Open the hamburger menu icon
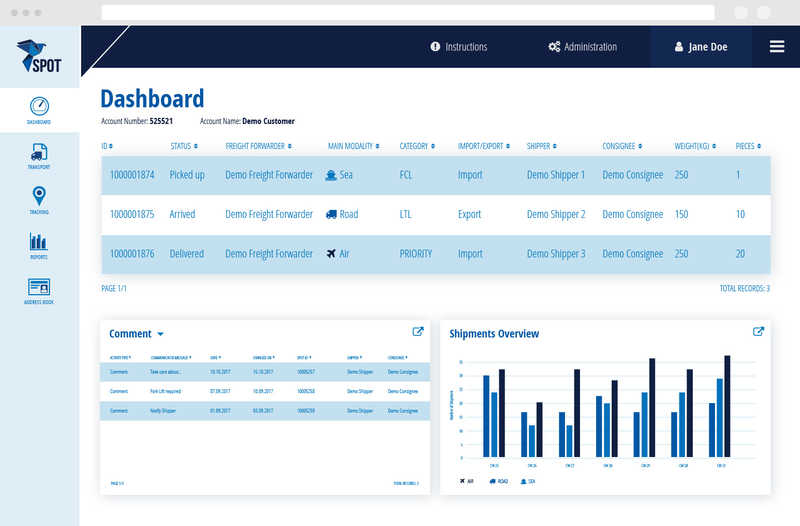800x526 pixels. (777, 47)
